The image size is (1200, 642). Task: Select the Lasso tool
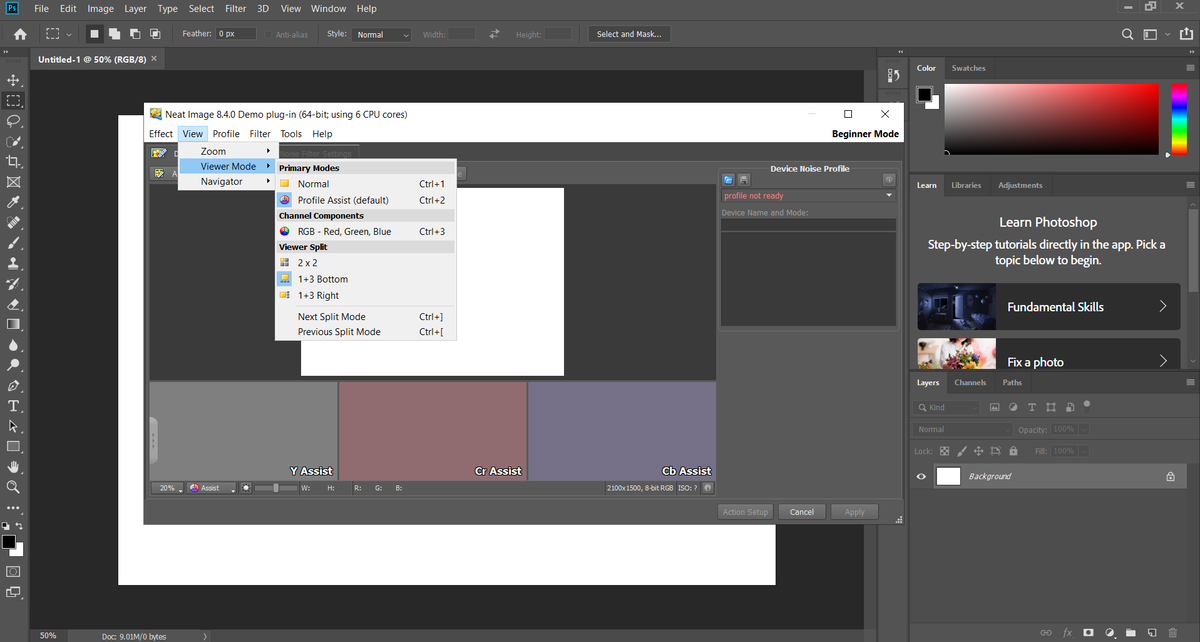(14, 121)
